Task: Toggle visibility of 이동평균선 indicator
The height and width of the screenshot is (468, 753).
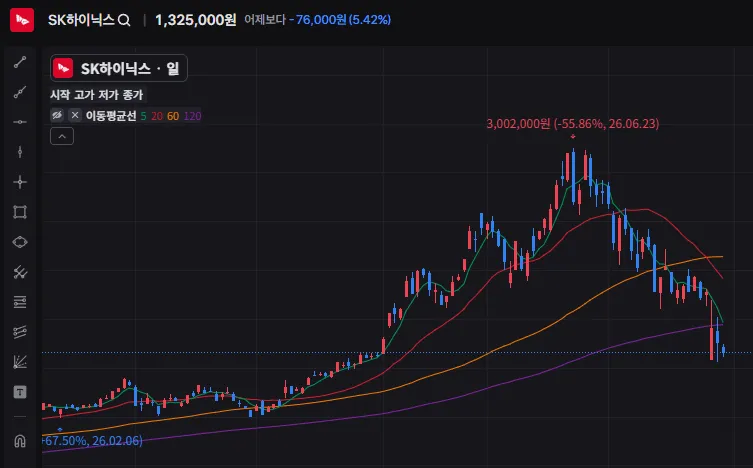Action: point(57,115)
